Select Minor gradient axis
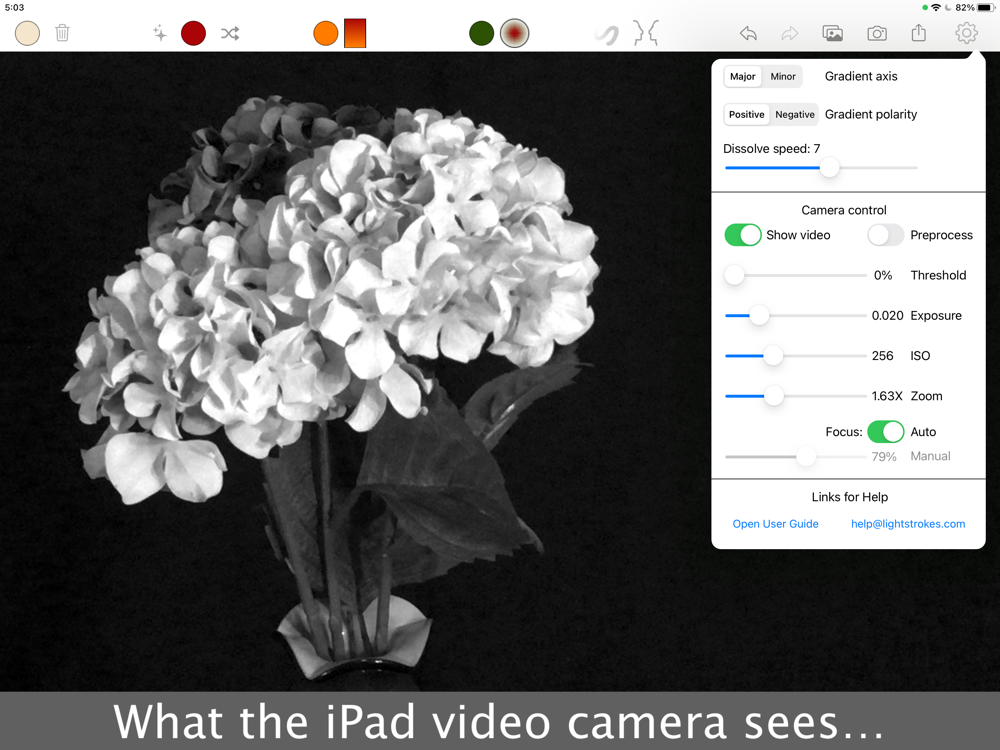Viewport: 1000px width, 750px height. pyautogui.click(x=783, y=77)
